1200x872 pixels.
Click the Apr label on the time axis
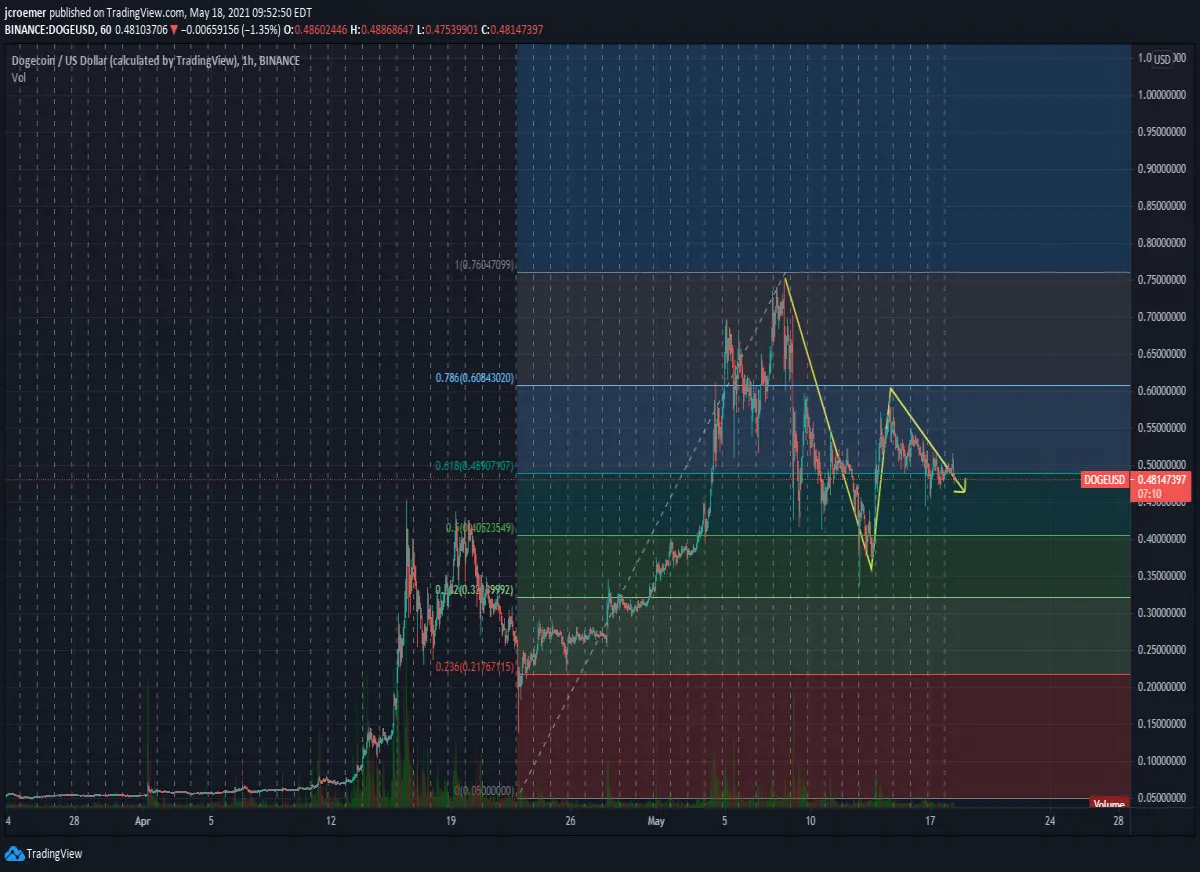[x=143, y=821]
